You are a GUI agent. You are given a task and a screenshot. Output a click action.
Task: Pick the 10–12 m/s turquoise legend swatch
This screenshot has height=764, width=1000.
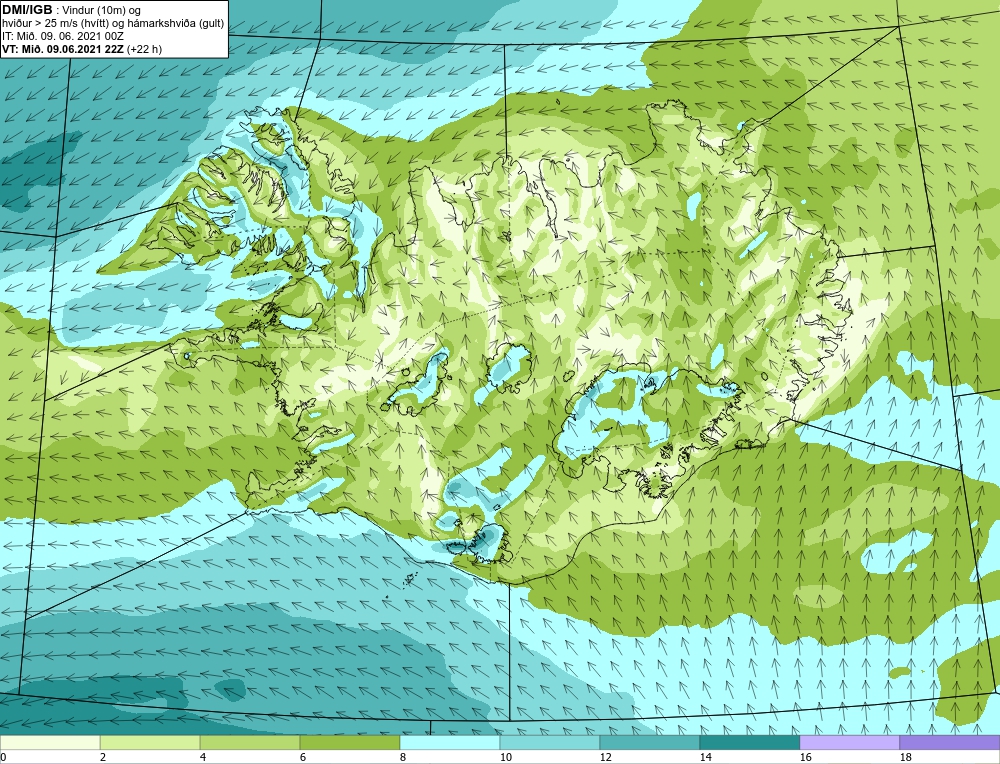pos(550,742)
